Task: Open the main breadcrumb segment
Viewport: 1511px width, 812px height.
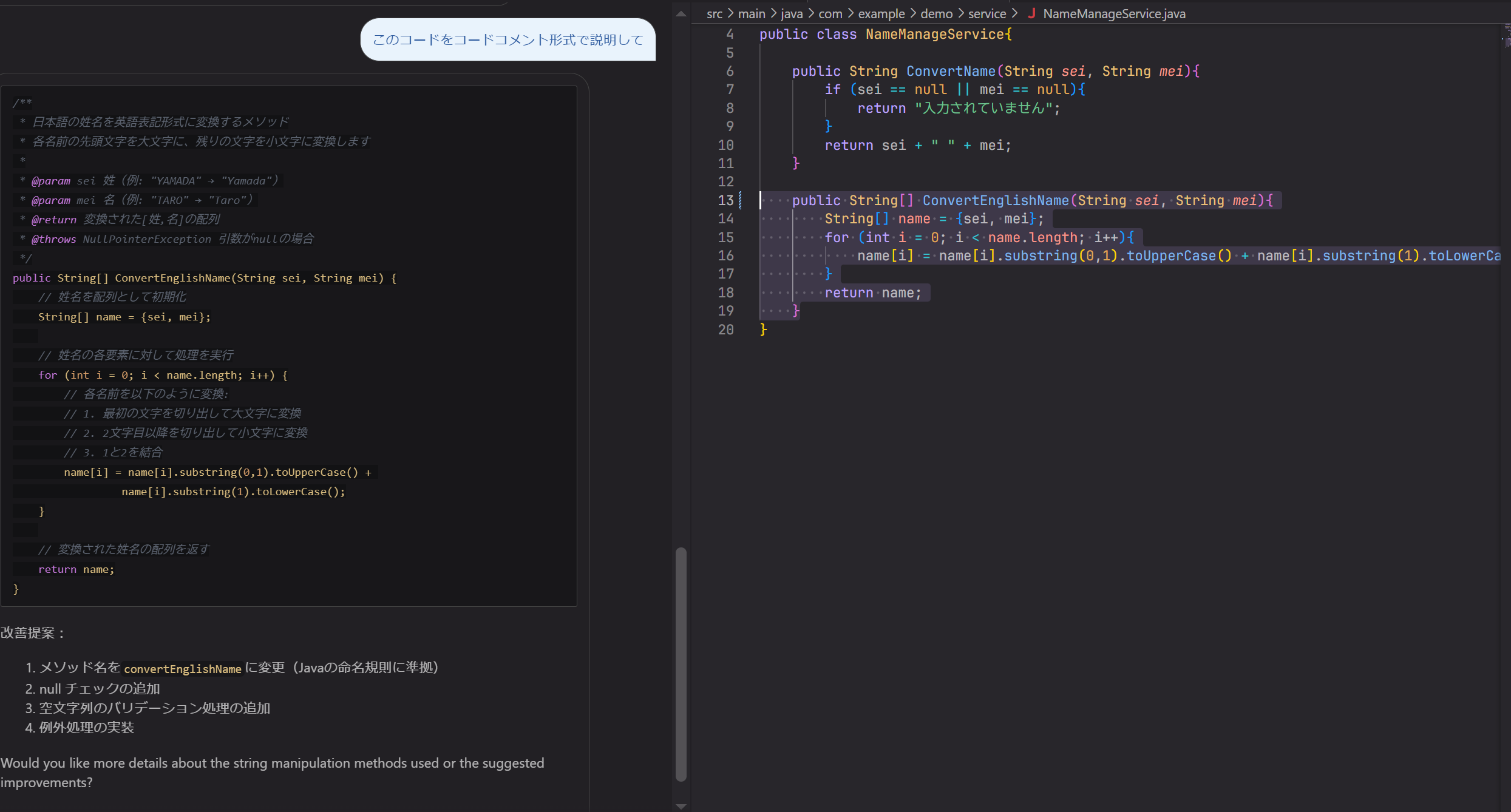Action: (752, 13)
